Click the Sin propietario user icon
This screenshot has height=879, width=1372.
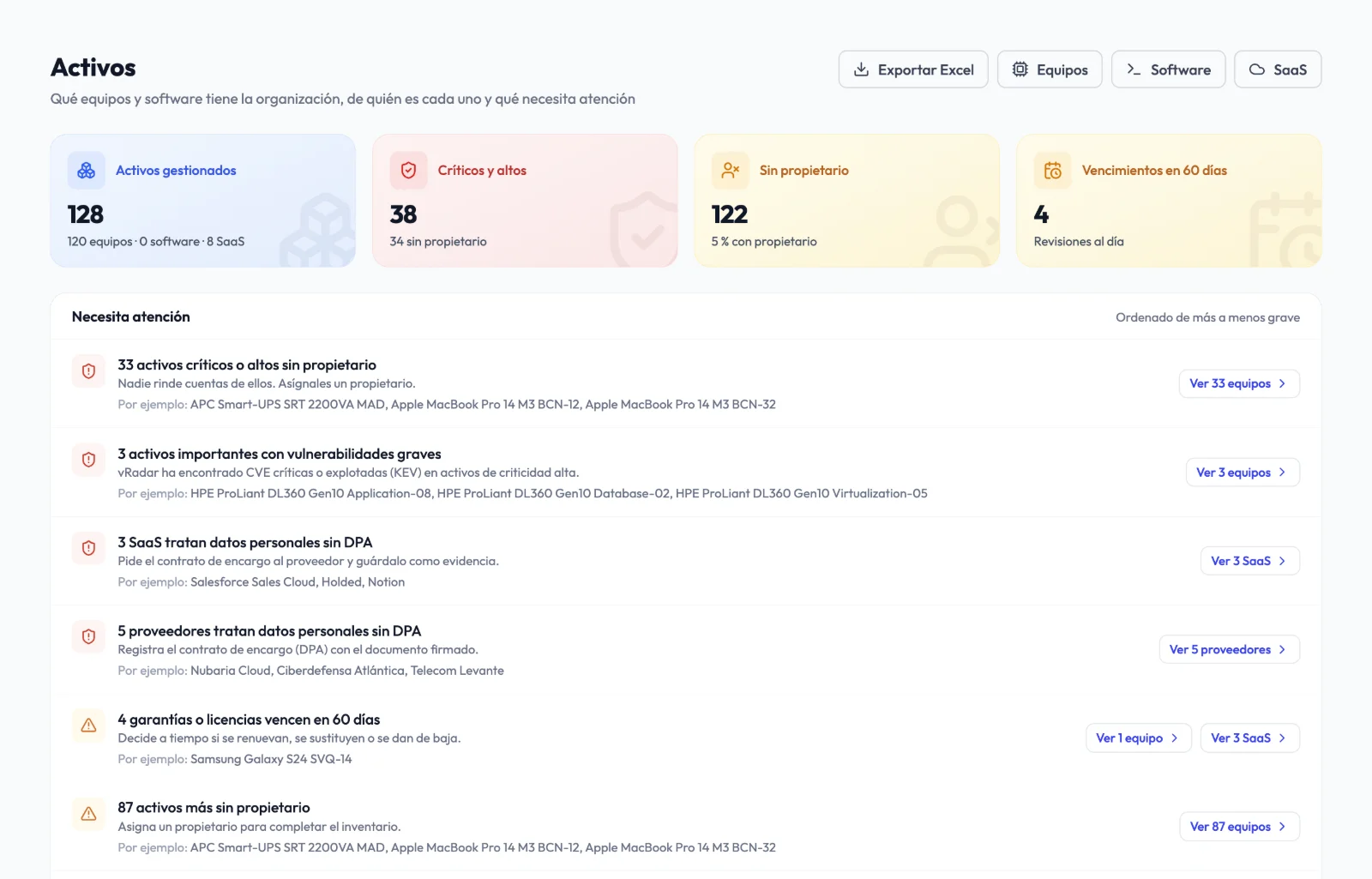pyautogui.click(x=731, y=171)
